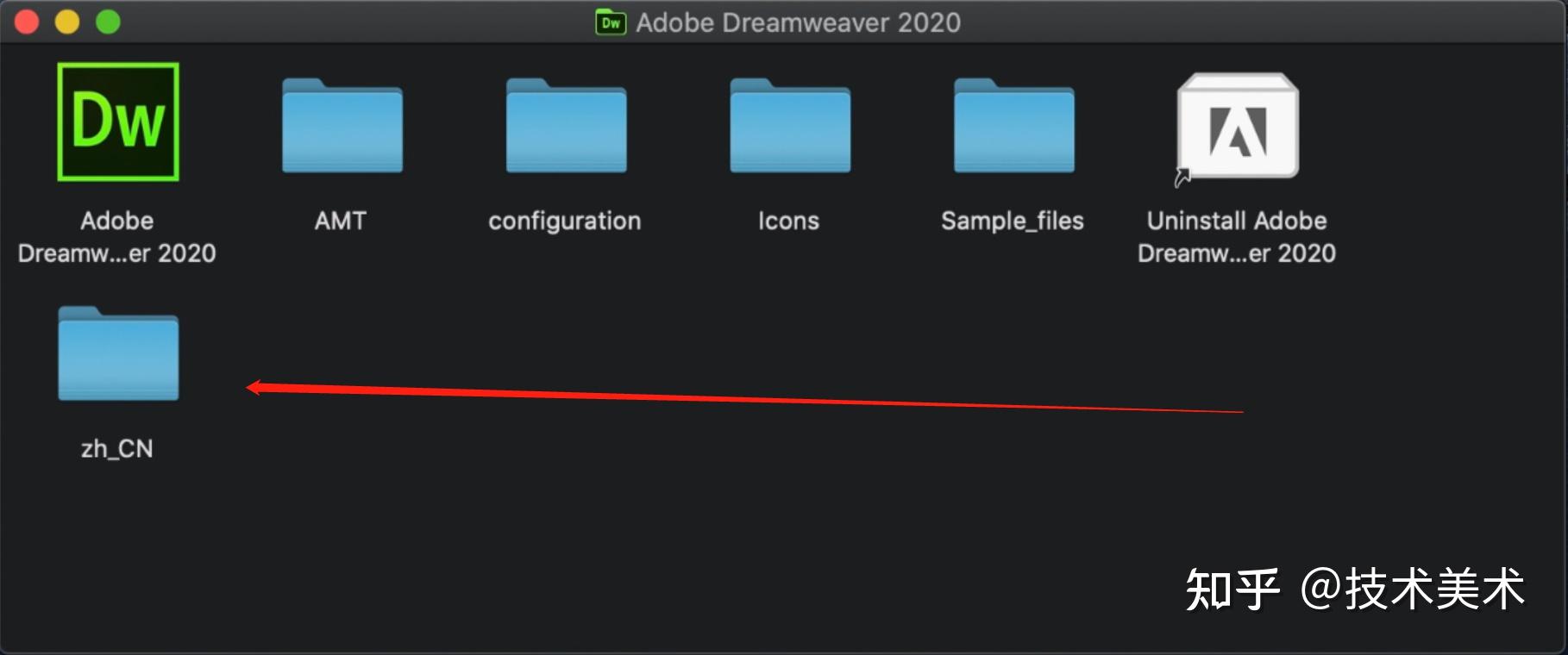Click the "Uninstall Adobe Dreamw...er 2020" label text
This screenshot has width=1568, height=655.
point(1237,237)
